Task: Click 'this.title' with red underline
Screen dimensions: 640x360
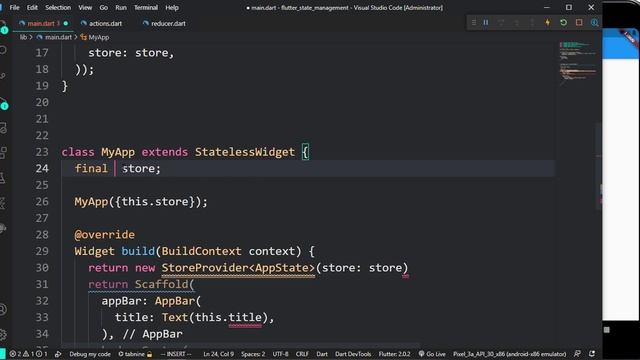Action: (228, 317)
